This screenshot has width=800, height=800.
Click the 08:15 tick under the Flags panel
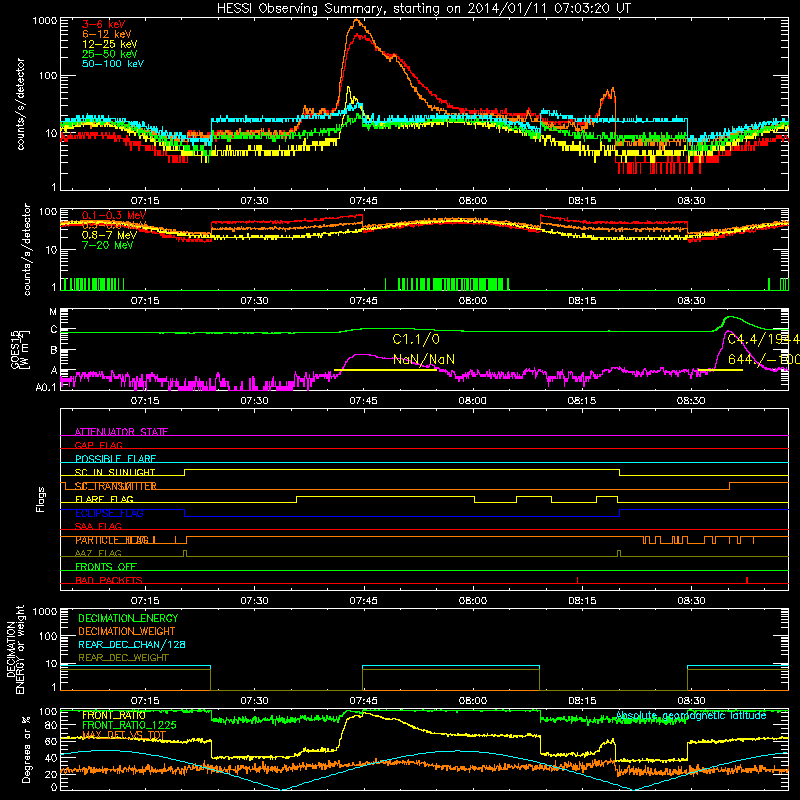pyautogui.click(x=582, y=601)
